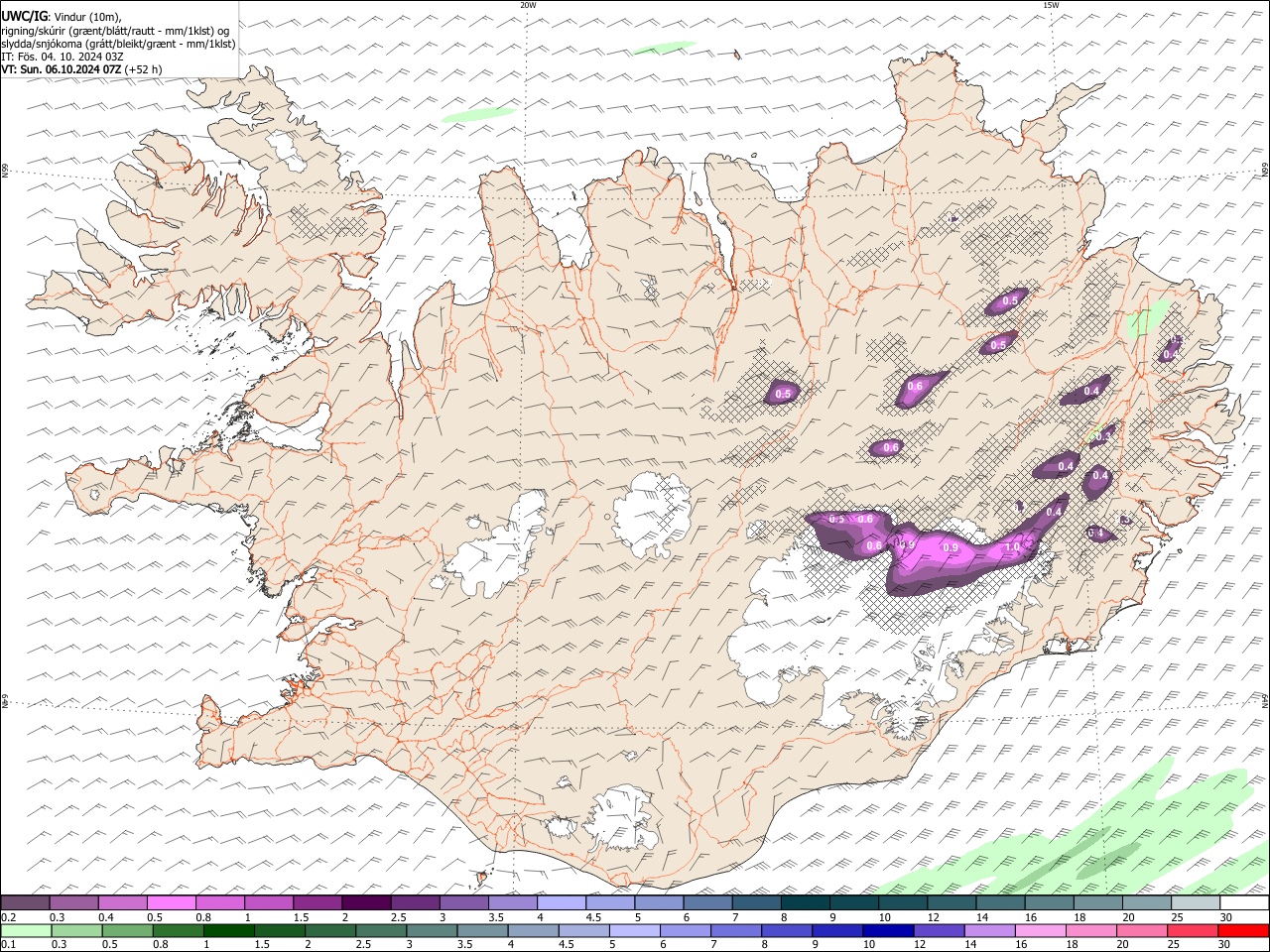
Task: Click the dark teal swatch in the snow scale
Action: coord(805,903)
